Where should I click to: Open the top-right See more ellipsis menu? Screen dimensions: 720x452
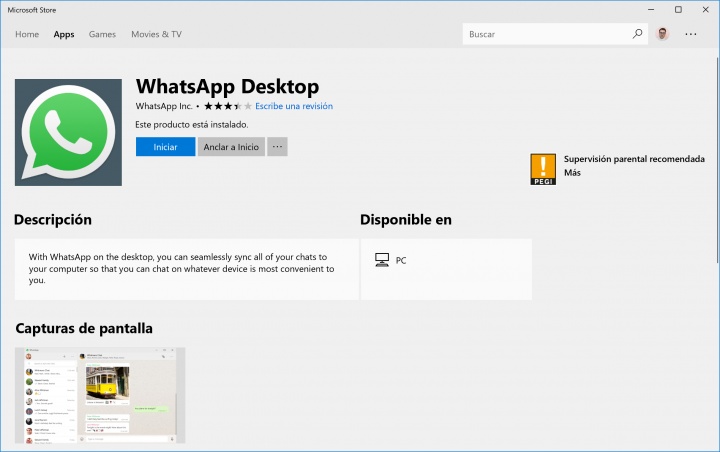[x=691, y=34]
